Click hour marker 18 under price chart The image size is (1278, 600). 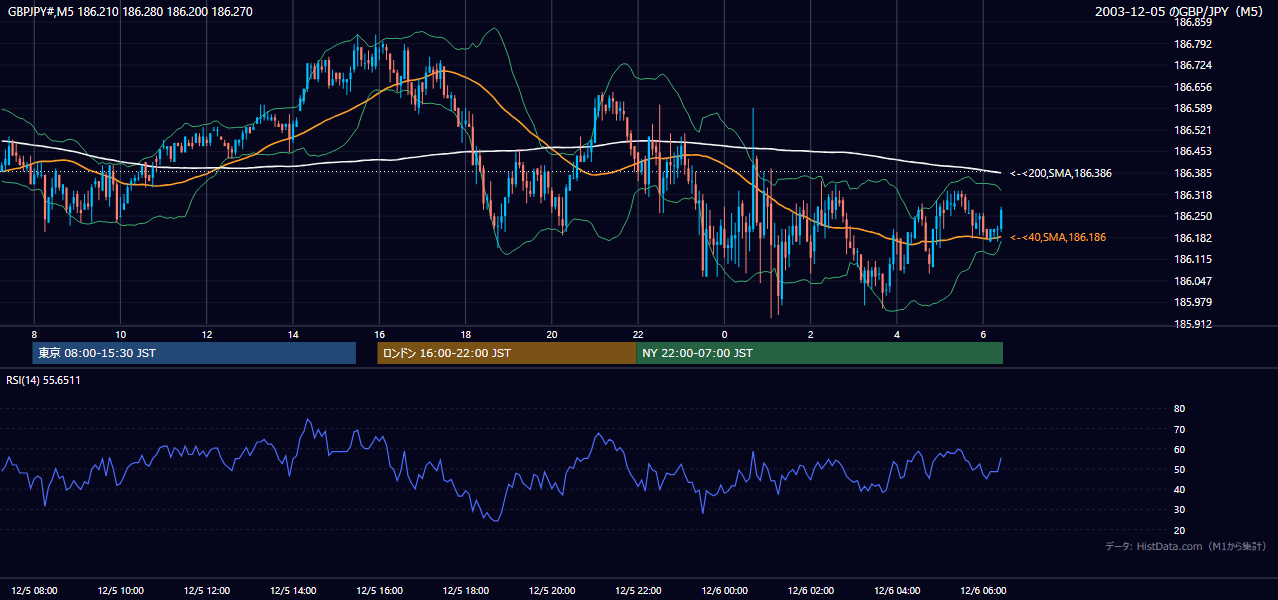point(466,334)
